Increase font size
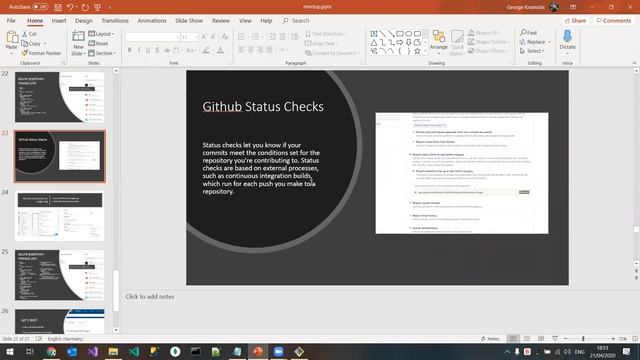Viewport: 640px width, 360px height. (204, 37)
